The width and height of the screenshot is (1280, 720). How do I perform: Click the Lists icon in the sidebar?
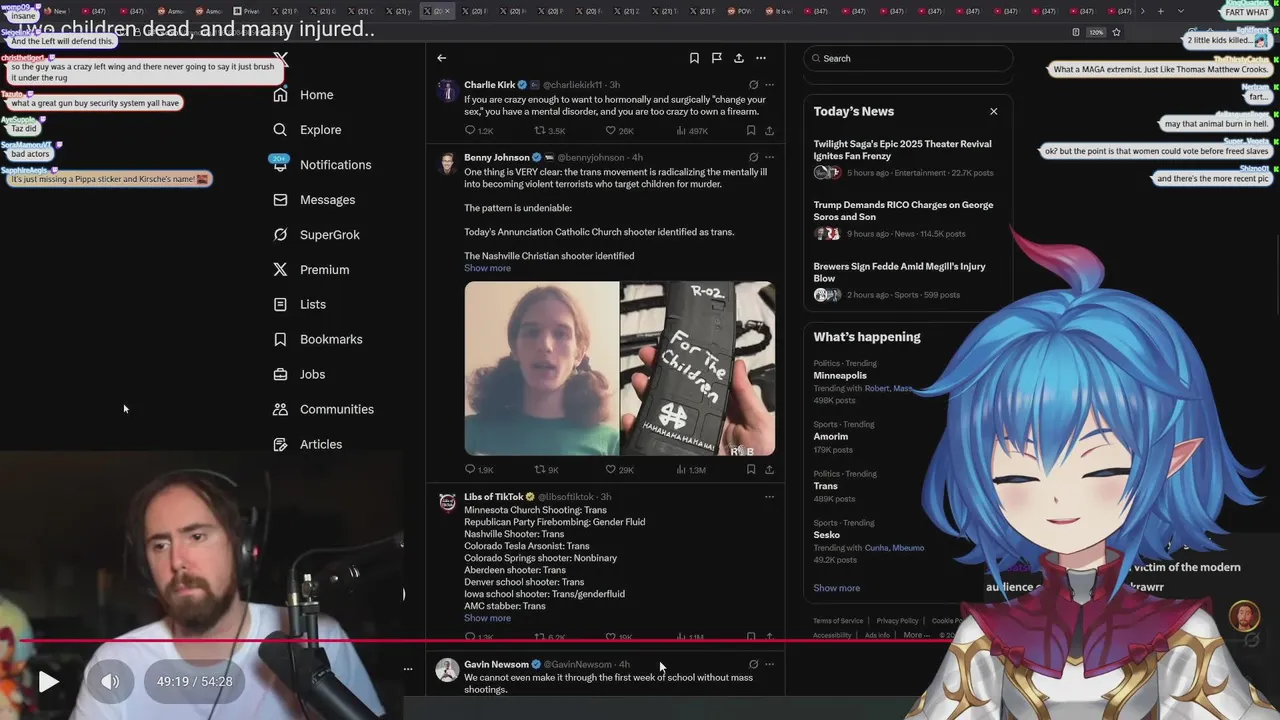tap(280, 304)
